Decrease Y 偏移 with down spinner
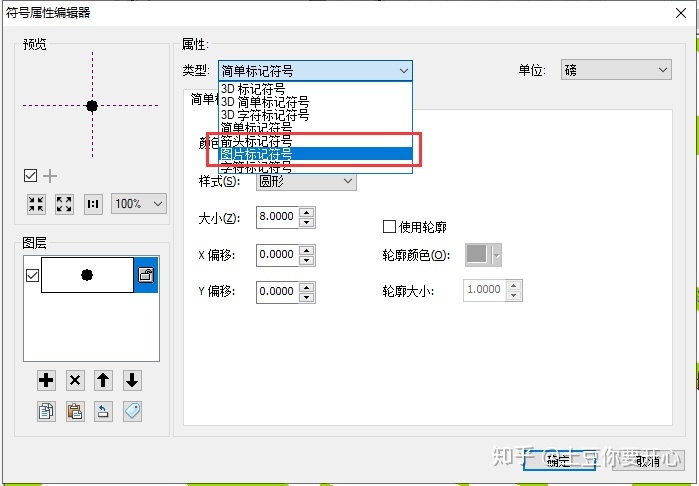Screen dimensions: 699x486 pyautogui.click(x=306, y=297)
